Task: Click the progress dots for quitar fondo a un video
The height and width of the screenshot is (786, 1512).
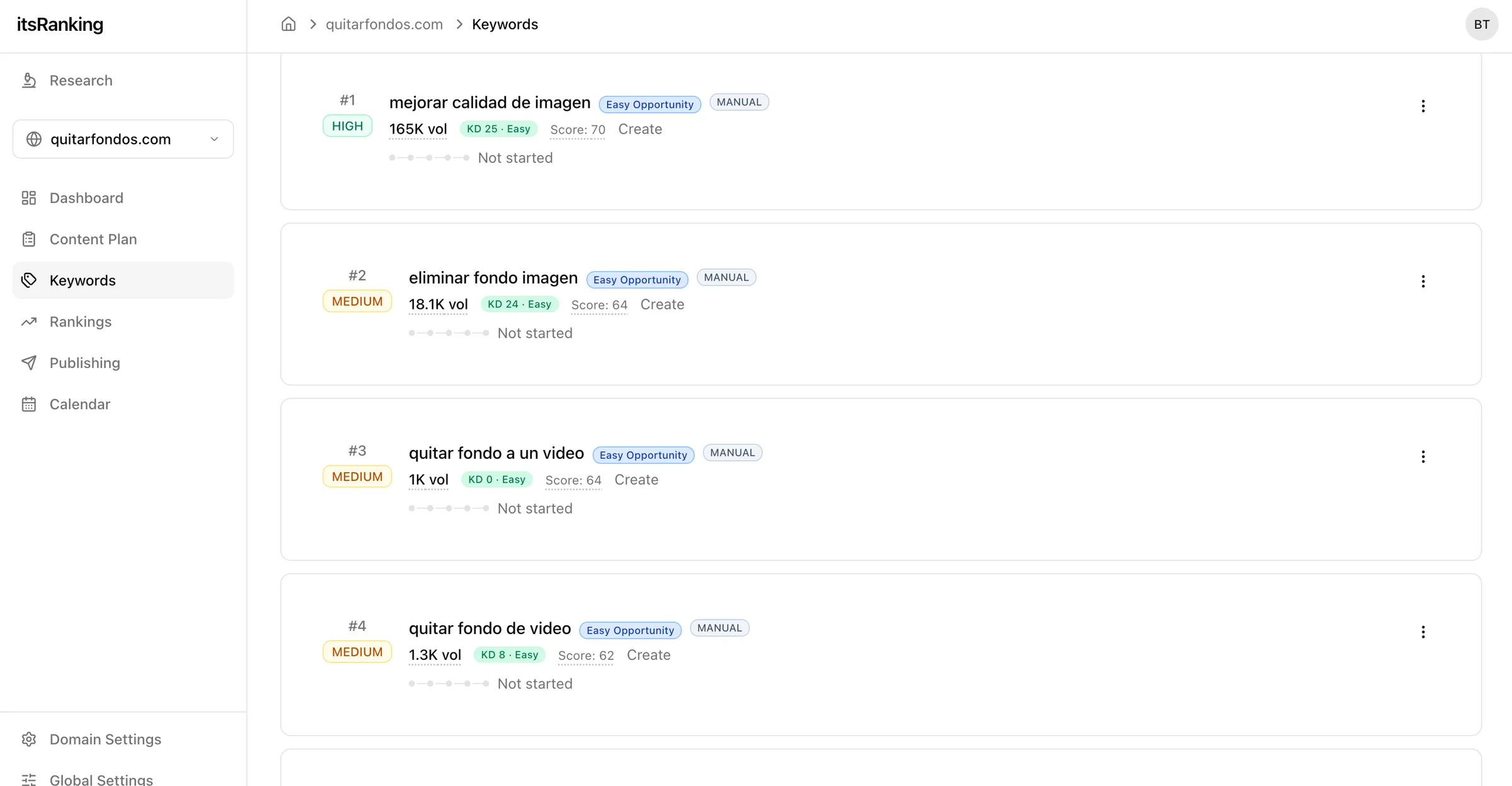Action: click(449, 508)
